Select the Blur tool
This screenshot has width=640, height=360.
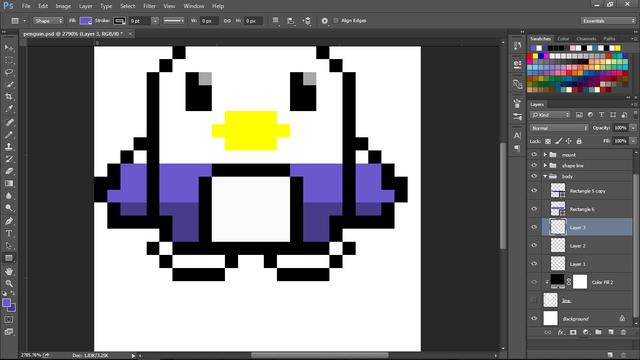click(x=9, y=196)
